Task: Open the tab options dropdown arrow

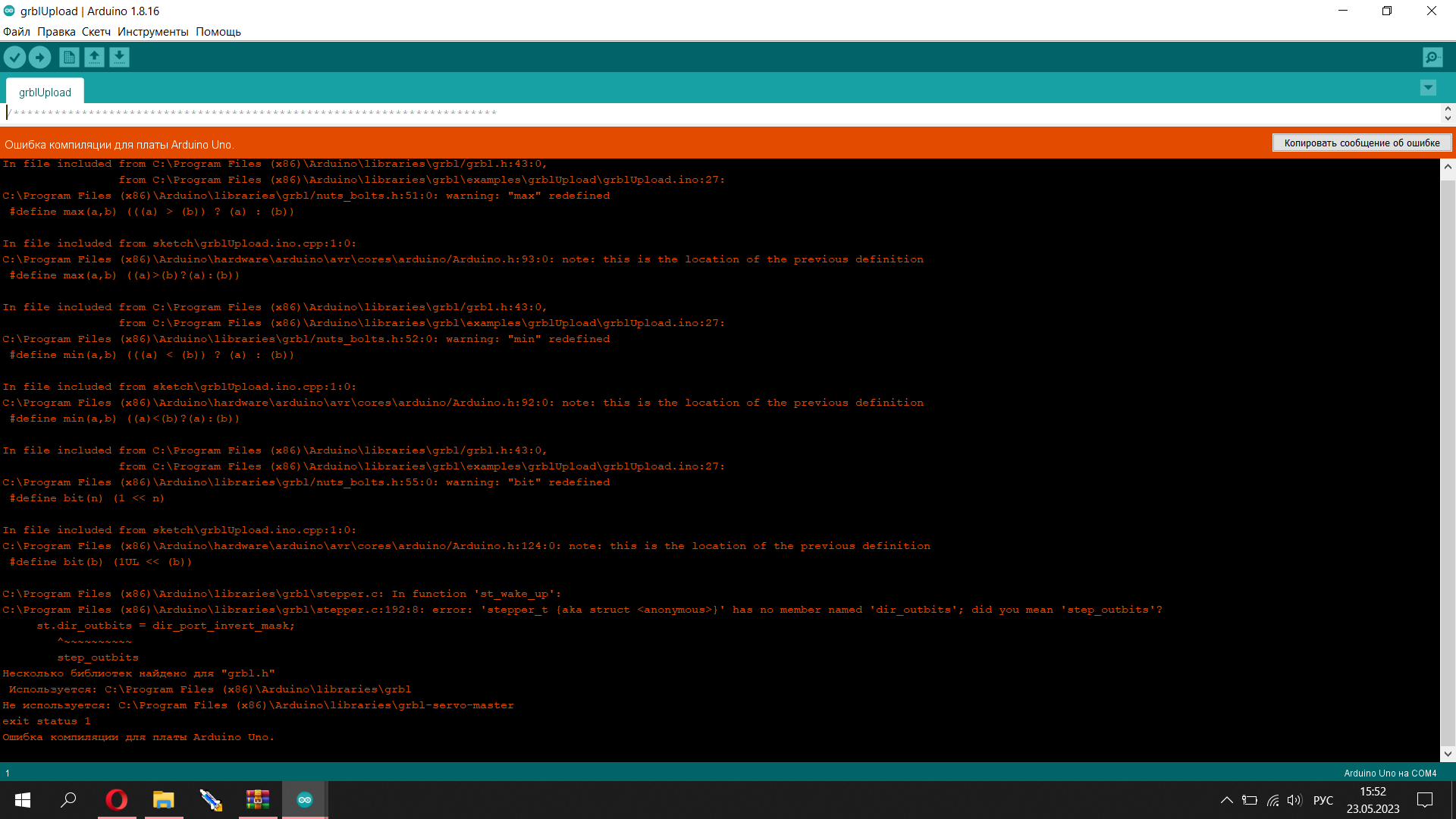Action: pos(1428,88)
